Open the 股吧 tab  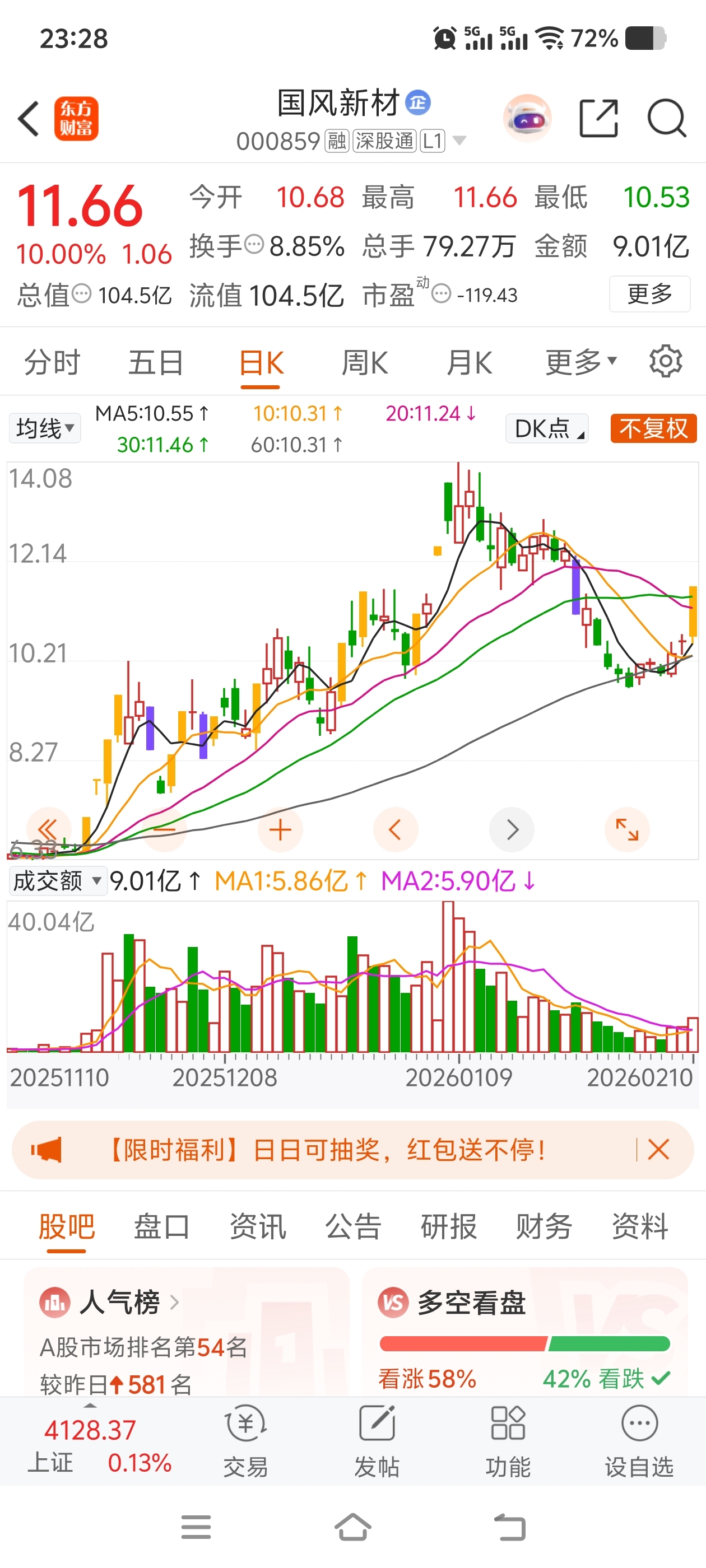pos(66,1226)
